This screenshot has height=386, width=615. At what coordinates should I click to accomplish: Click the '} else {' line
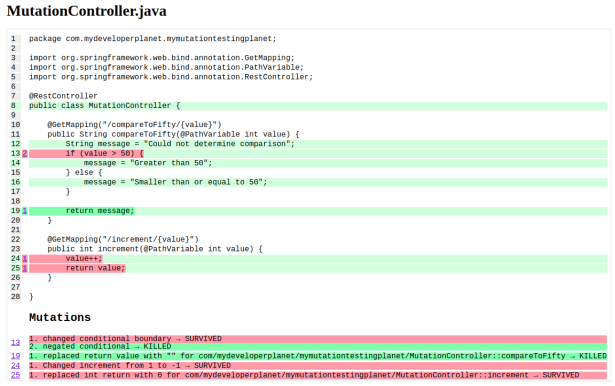(84, 172)
